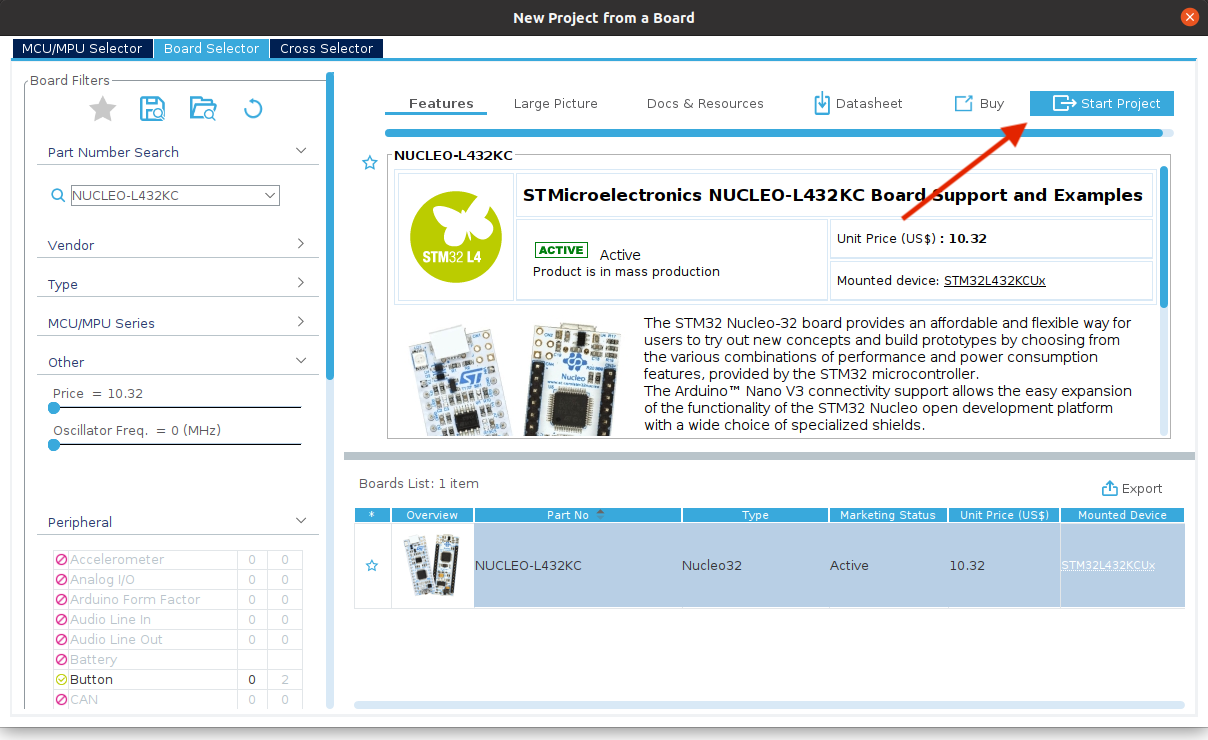Adjust the Oscillator Freq. slider handle
This screenshot has width=1208, height=740.
53,445
